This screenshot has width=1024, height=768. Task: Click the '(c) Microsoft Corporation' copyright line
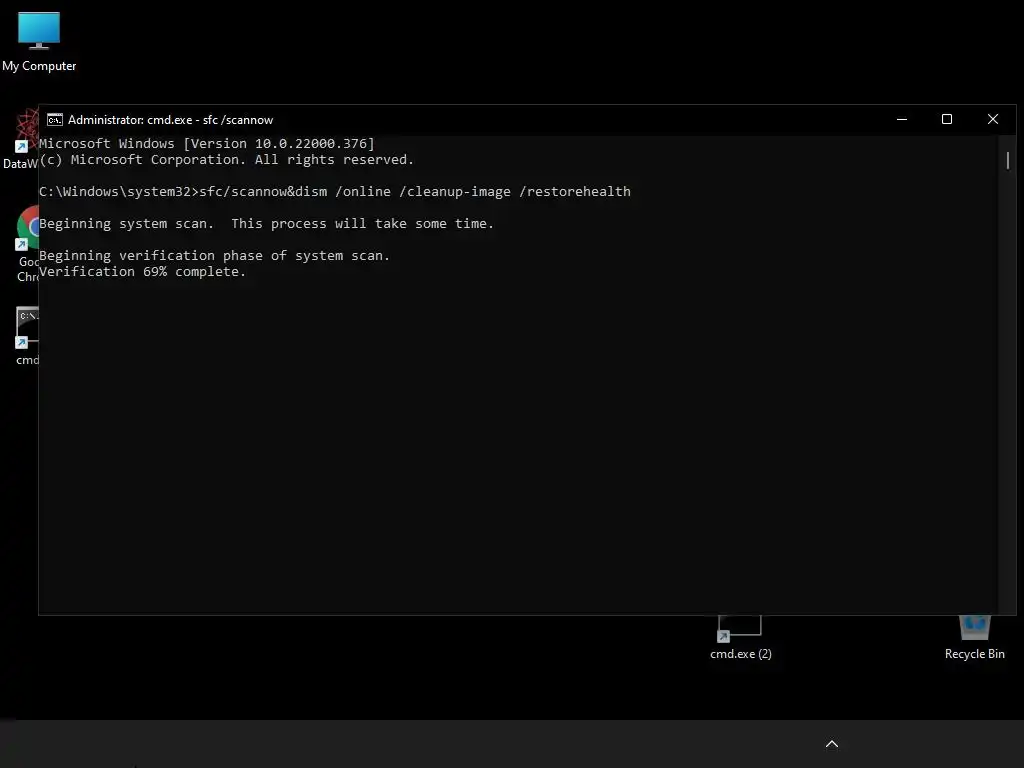[x=227, y=160]
